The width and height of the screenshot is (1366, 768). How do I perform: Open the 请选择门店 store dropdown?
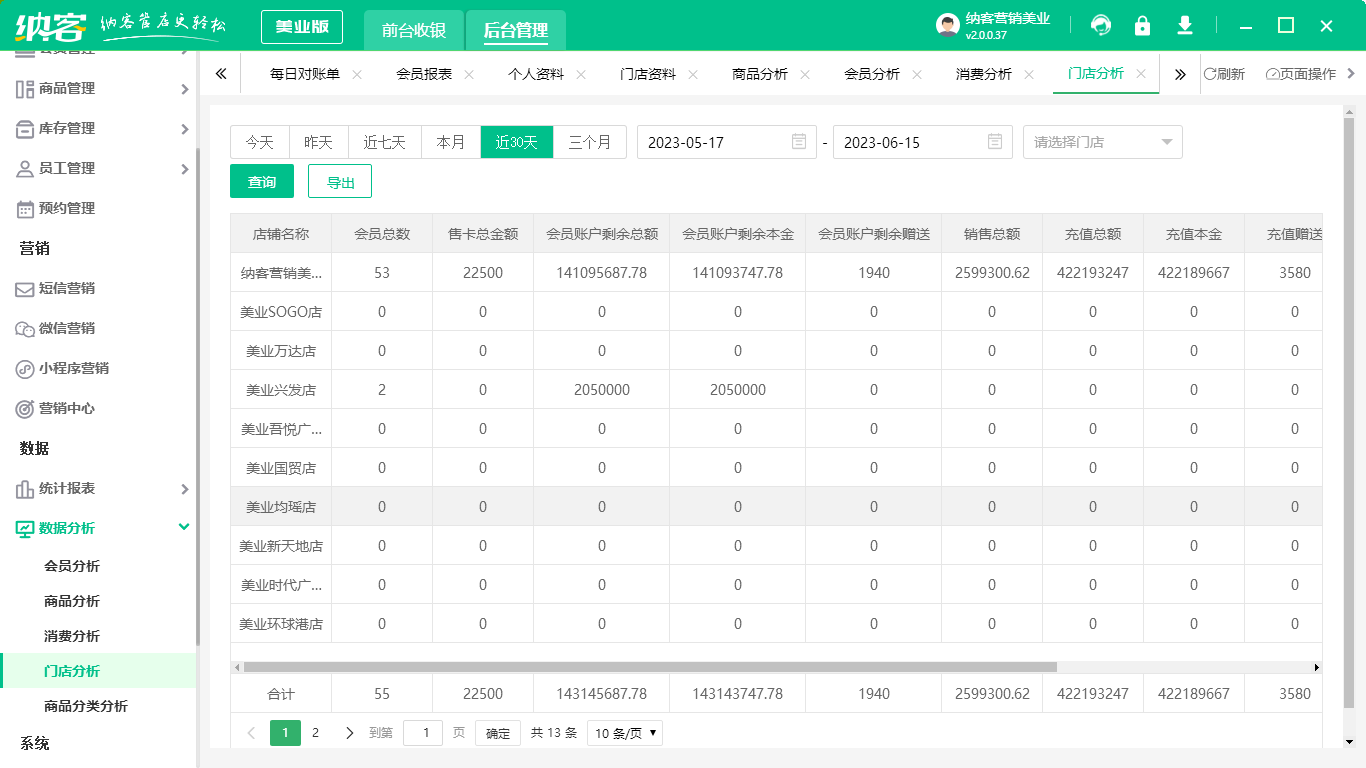[x=1102, y=142]
